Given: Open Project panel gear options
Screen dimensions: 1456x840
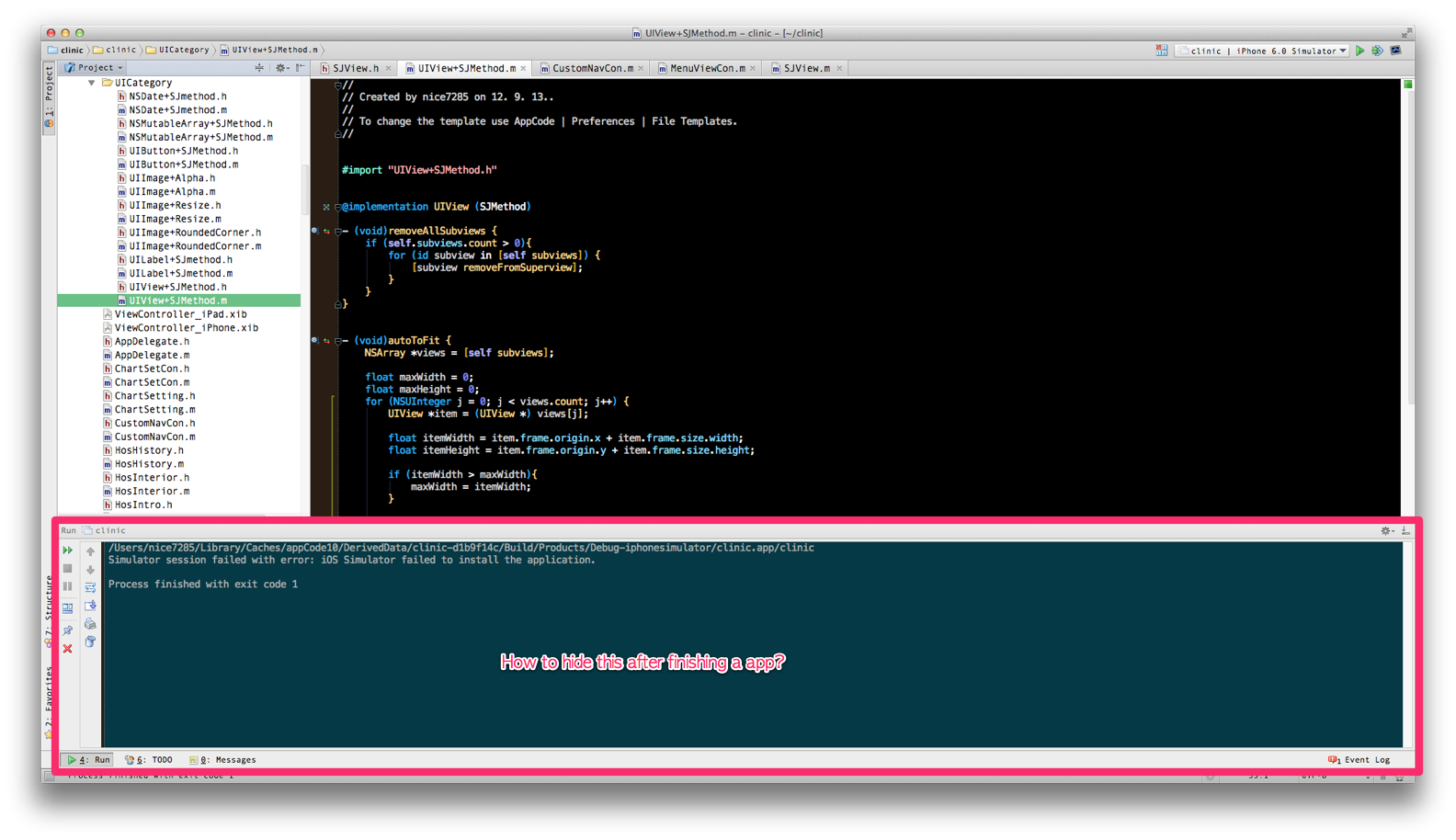Looking at the screenshot, I should (x=282, y=68).
